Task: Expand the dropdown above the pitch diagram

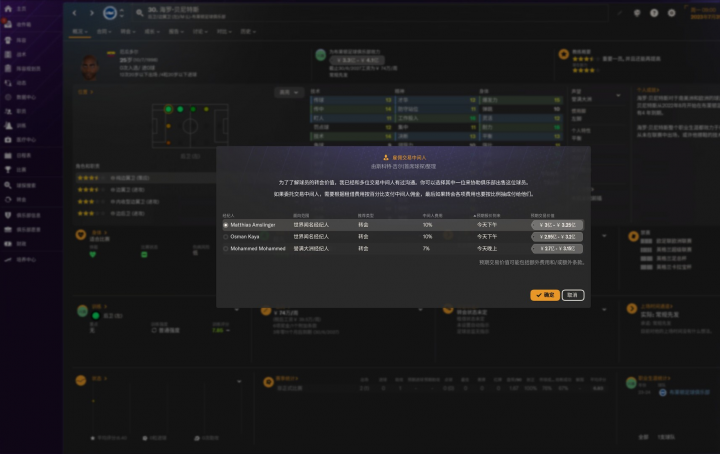Action: pyautogui.click(x=288, y=92)
